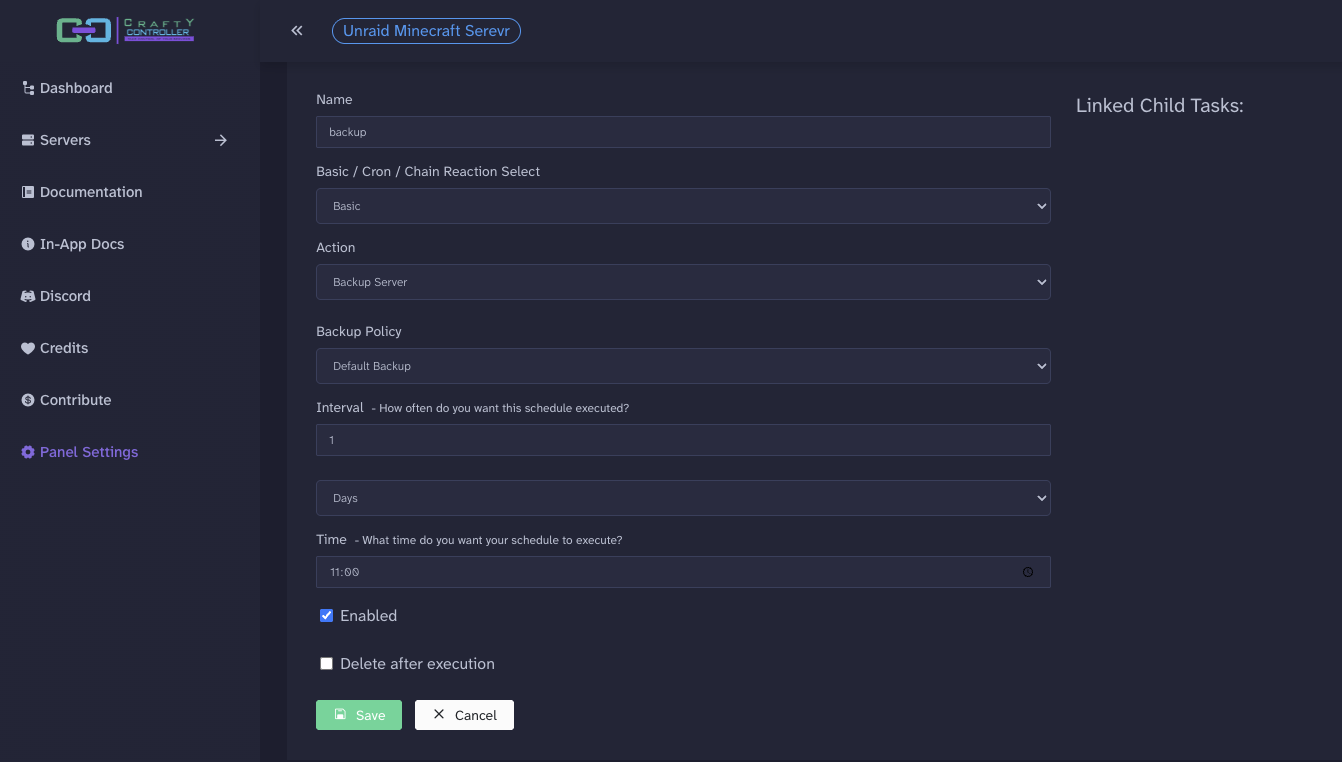
Task: Go to Documentation menu item
Action: [x=91, y=192]
